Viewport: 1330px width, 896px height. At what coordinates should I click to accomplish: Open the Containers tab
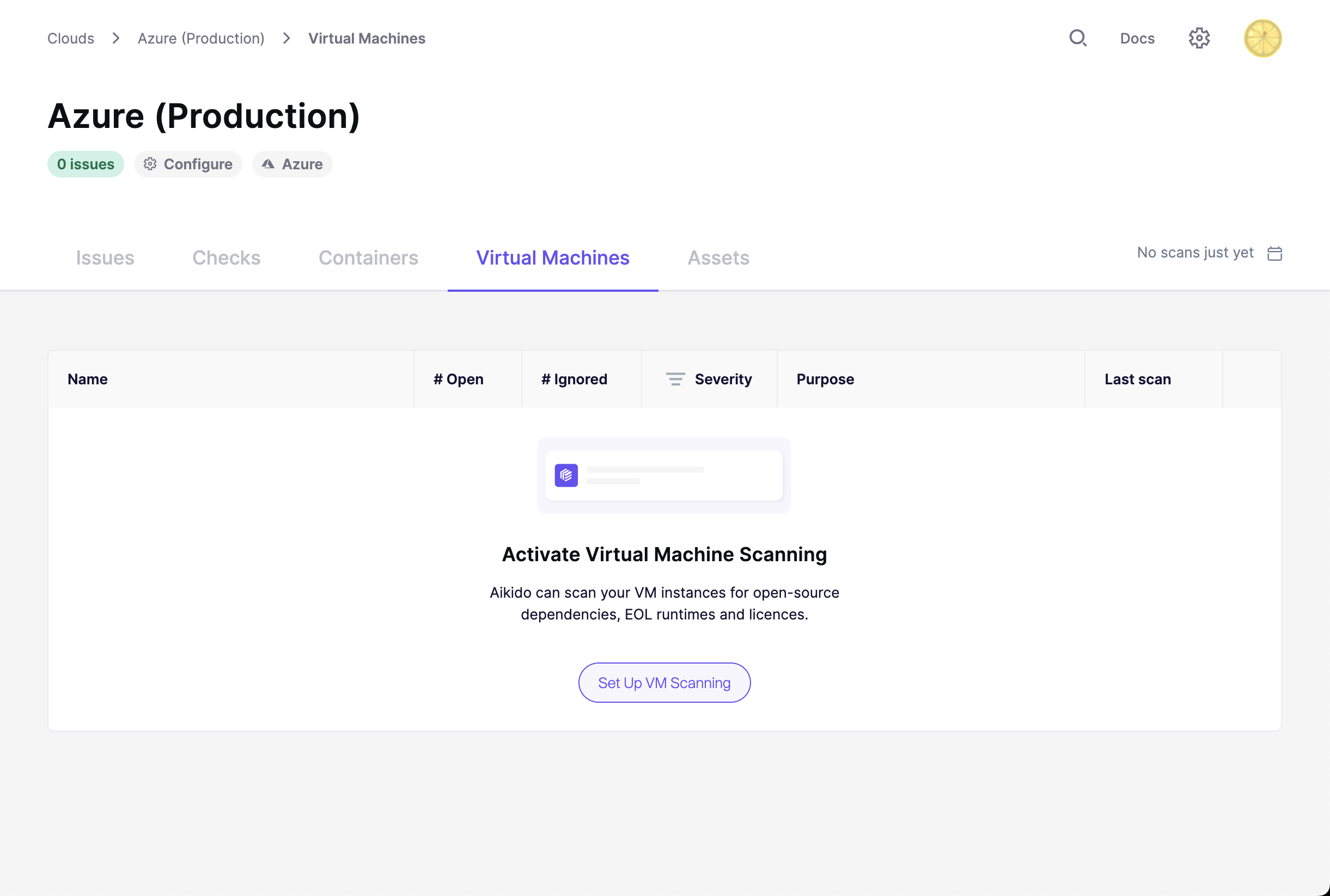[368, 257]
